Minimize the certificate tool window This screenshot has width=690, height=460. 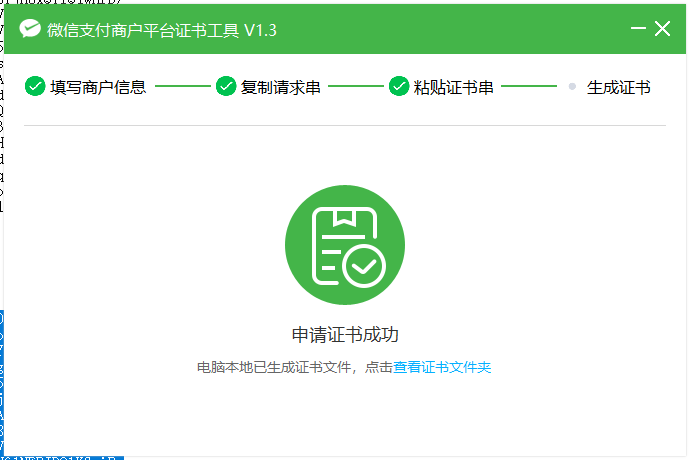[x=638, y=29]
